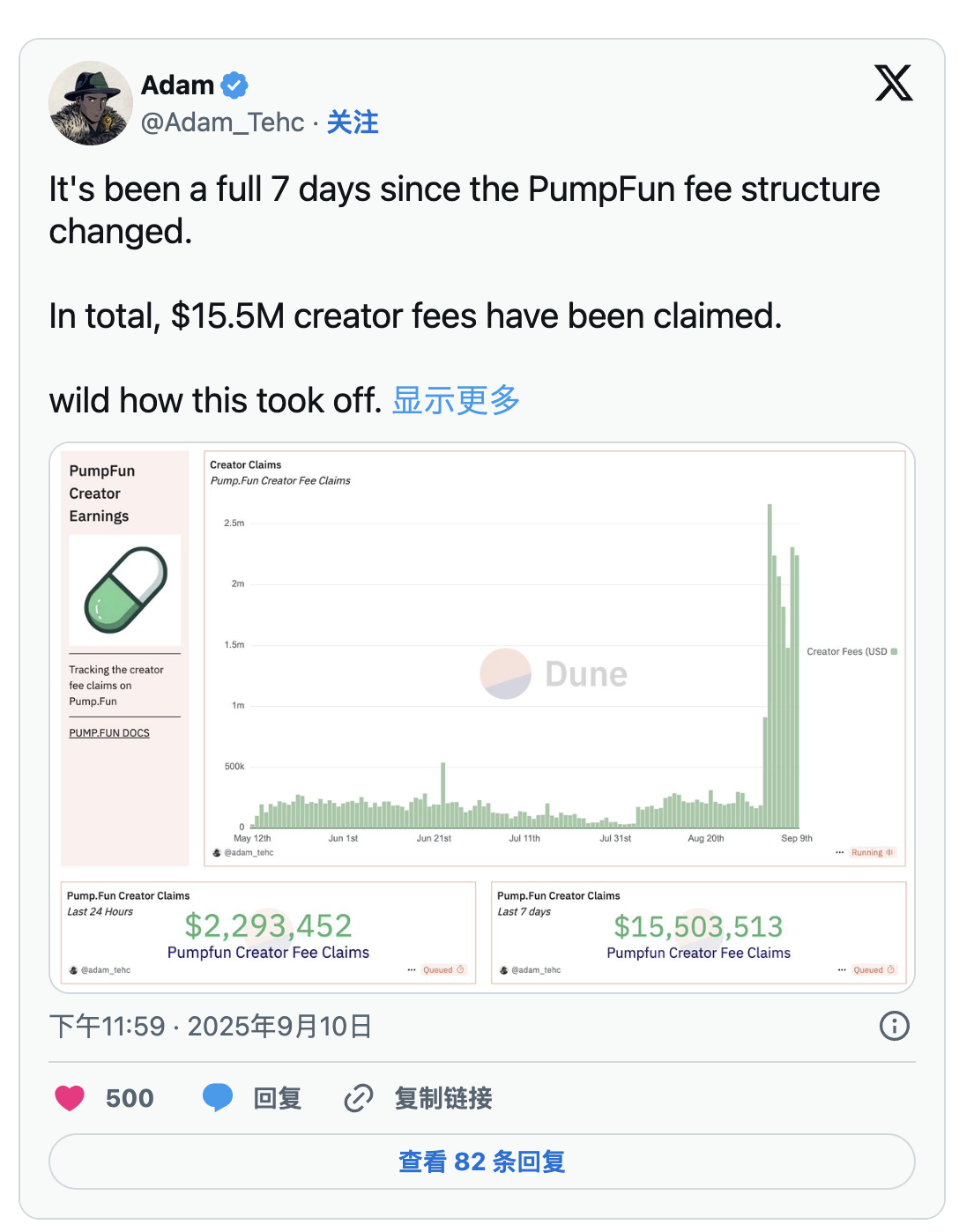959x1232 pixels.
Task: Click the red heart like icon
Action: point(70,1098)
